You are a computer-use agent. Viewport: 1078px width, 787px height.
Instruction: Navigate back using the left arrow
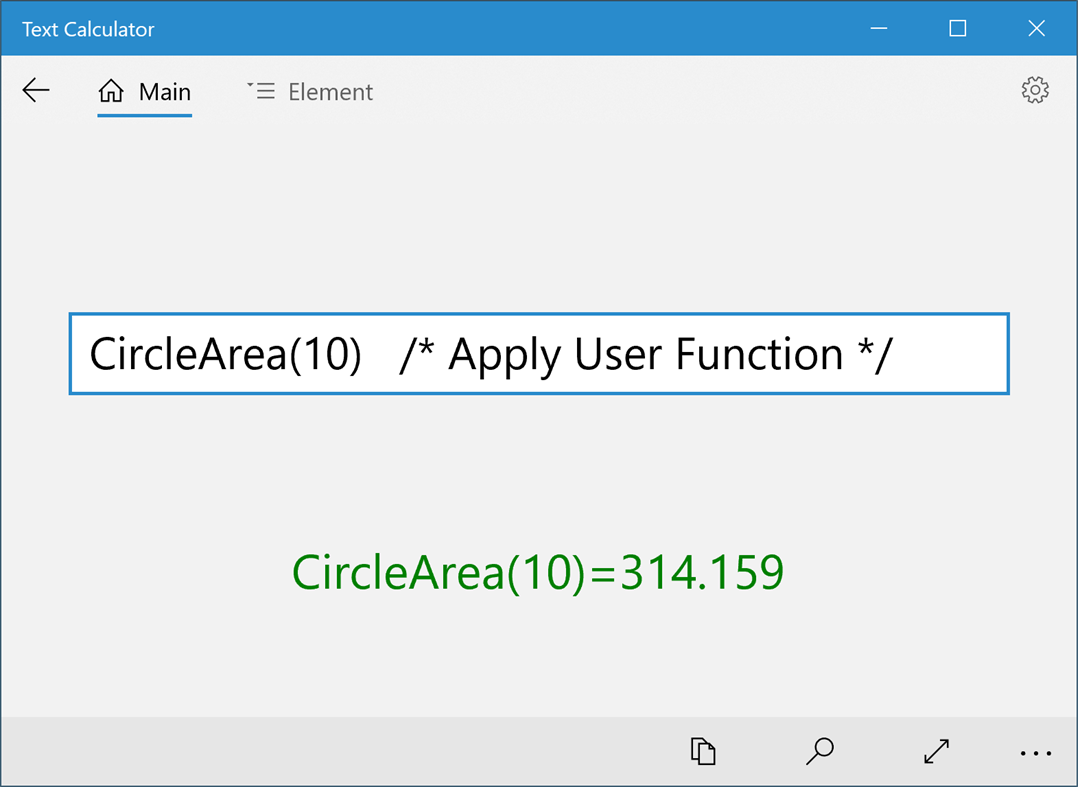(x=36, y=90)
